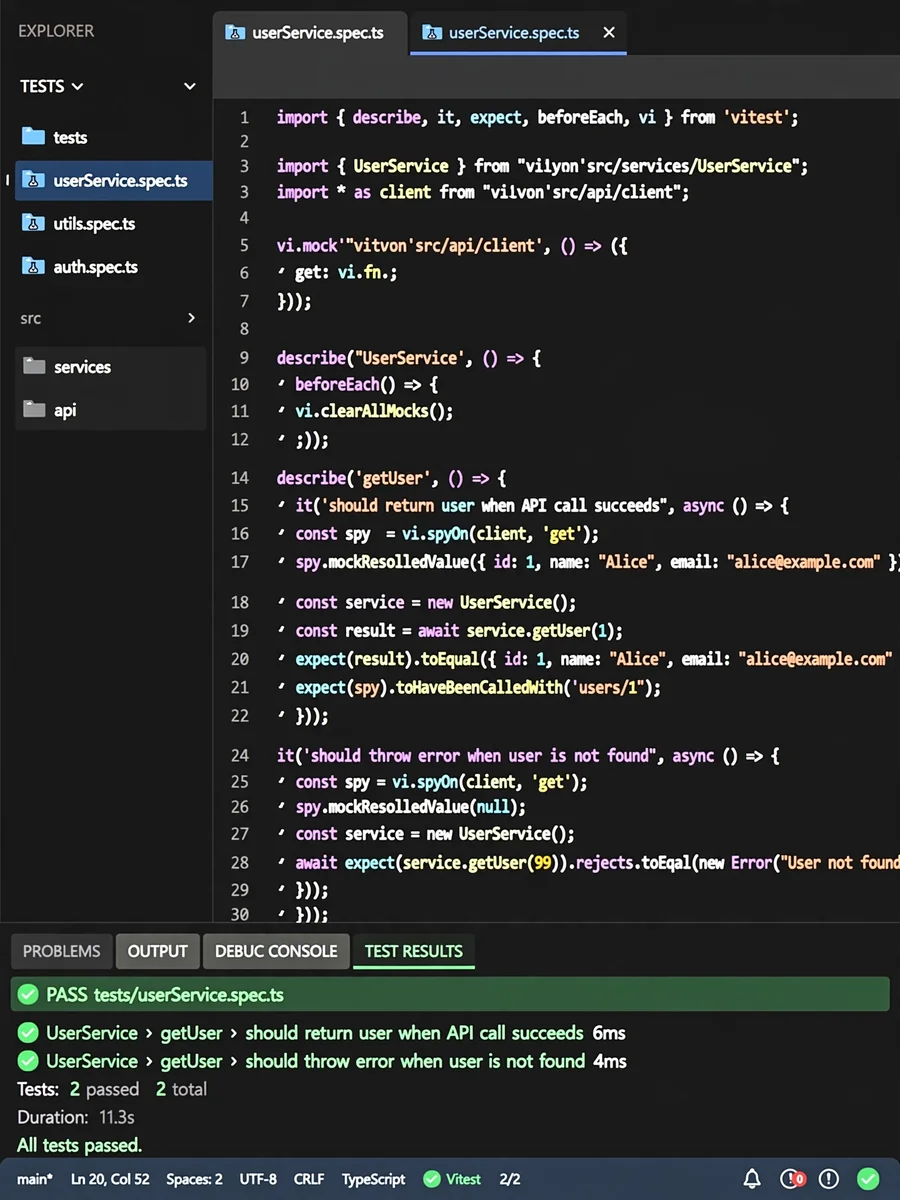Click toHaveBeenCalledWith('users/1') on line 21
Screen dimensions: 900x1200
(530, 687)
